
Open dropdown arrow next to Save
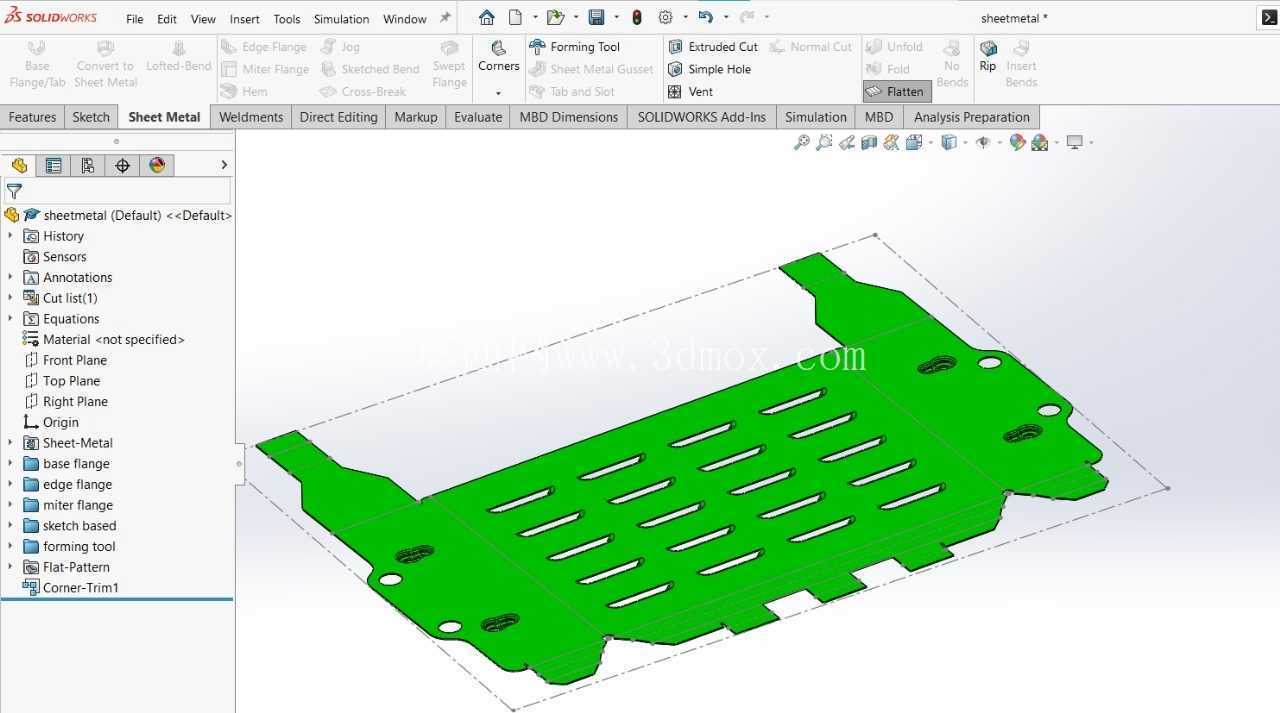pos(616,17)
